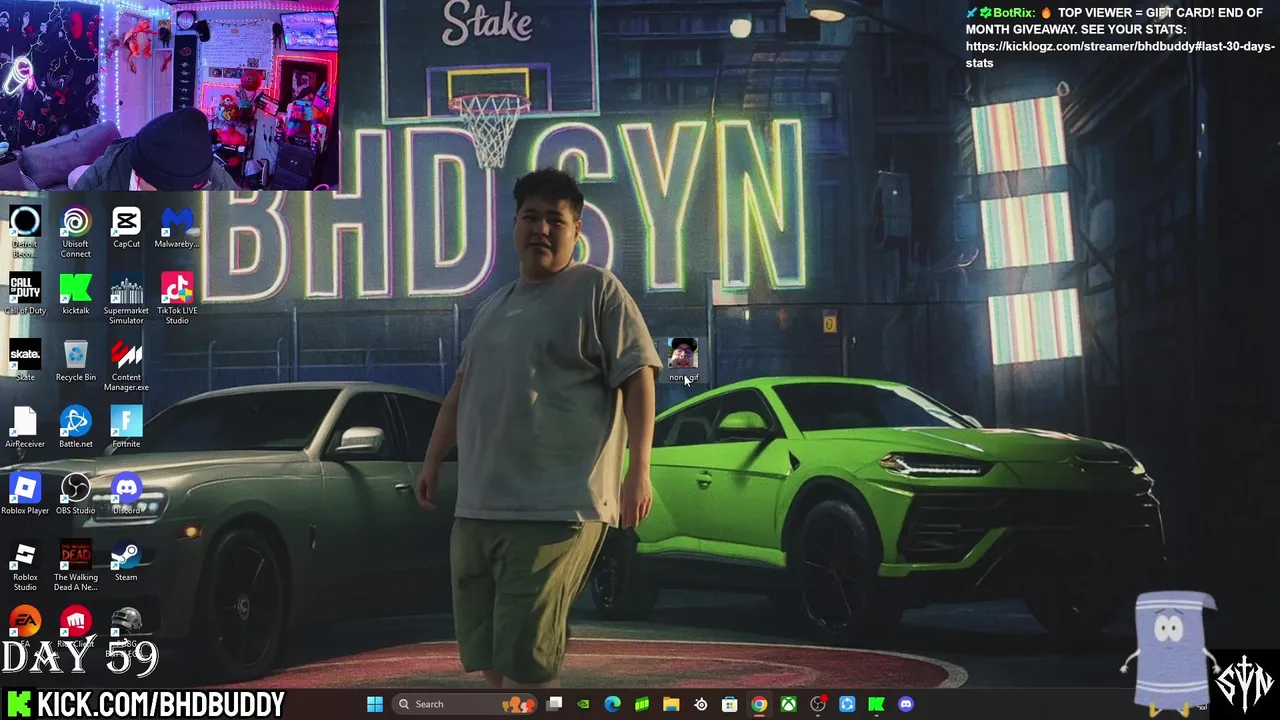Viewport: 1280px width, 720px height.
Task: Switch to the Kick app in the taskbar
Action: [x=876, y=704]
